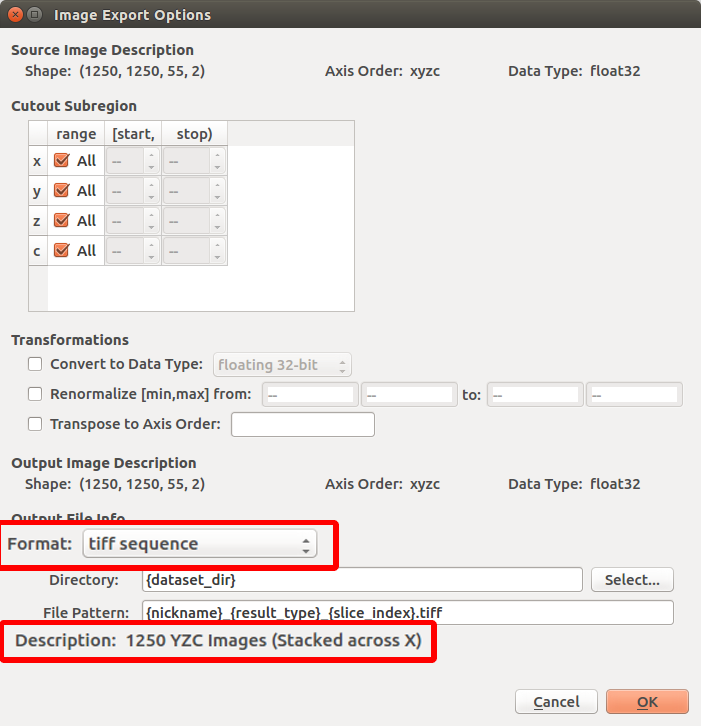701x726 pixels.
Task: Open the floating 32-bit data type dropdown
Action: click(282, 365)
